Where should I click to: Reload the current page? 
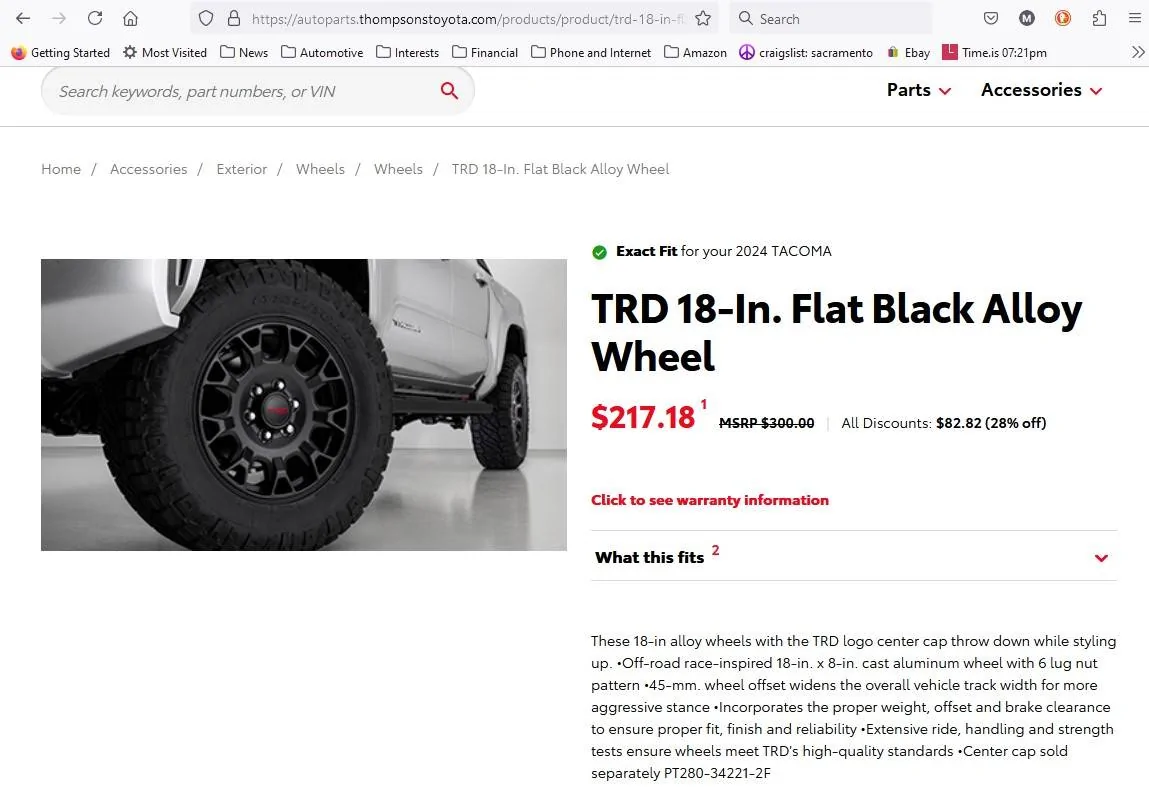point(95,18)
